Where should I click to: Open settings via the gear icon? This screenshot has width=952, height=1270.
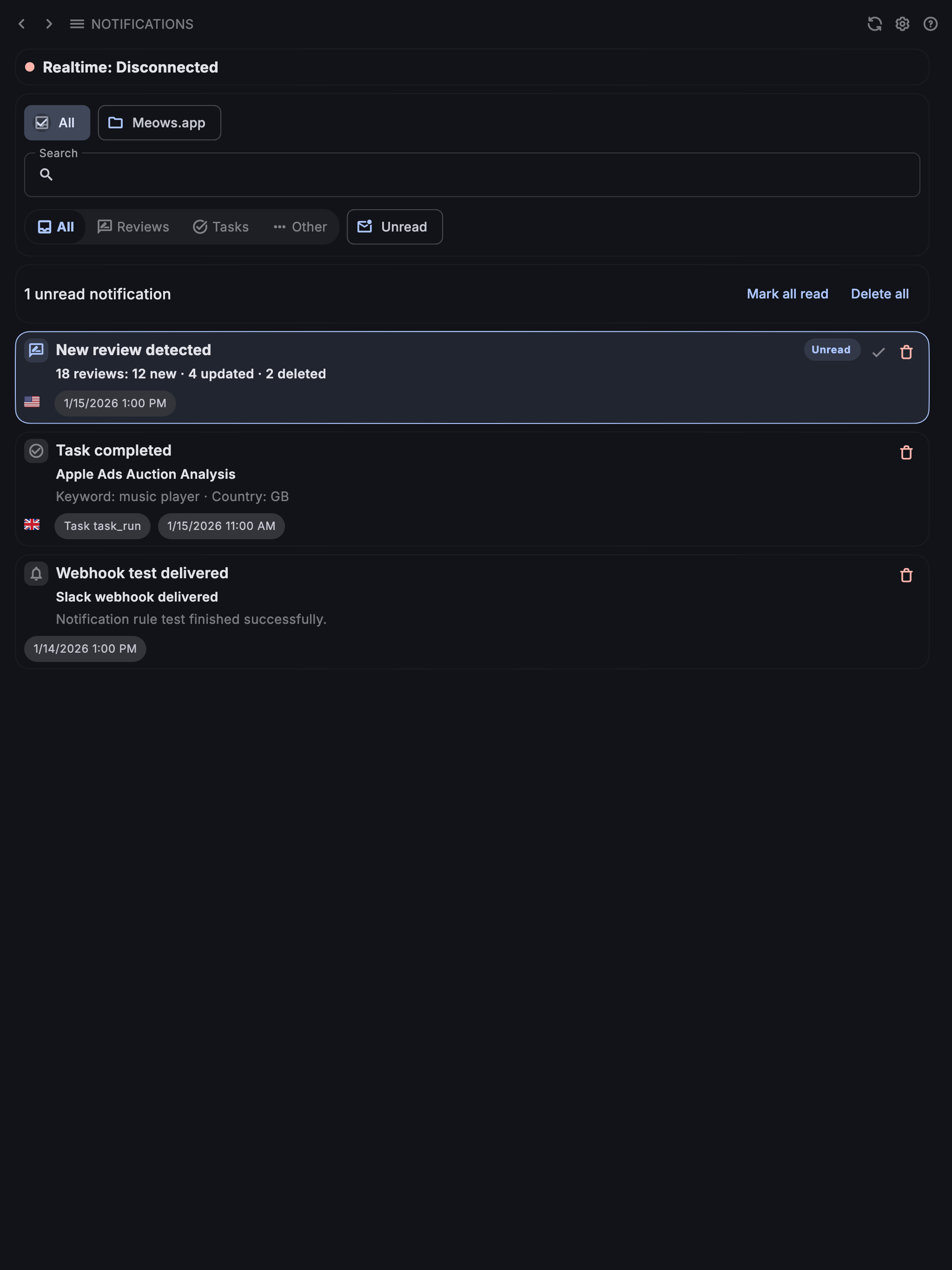[902, 24]
